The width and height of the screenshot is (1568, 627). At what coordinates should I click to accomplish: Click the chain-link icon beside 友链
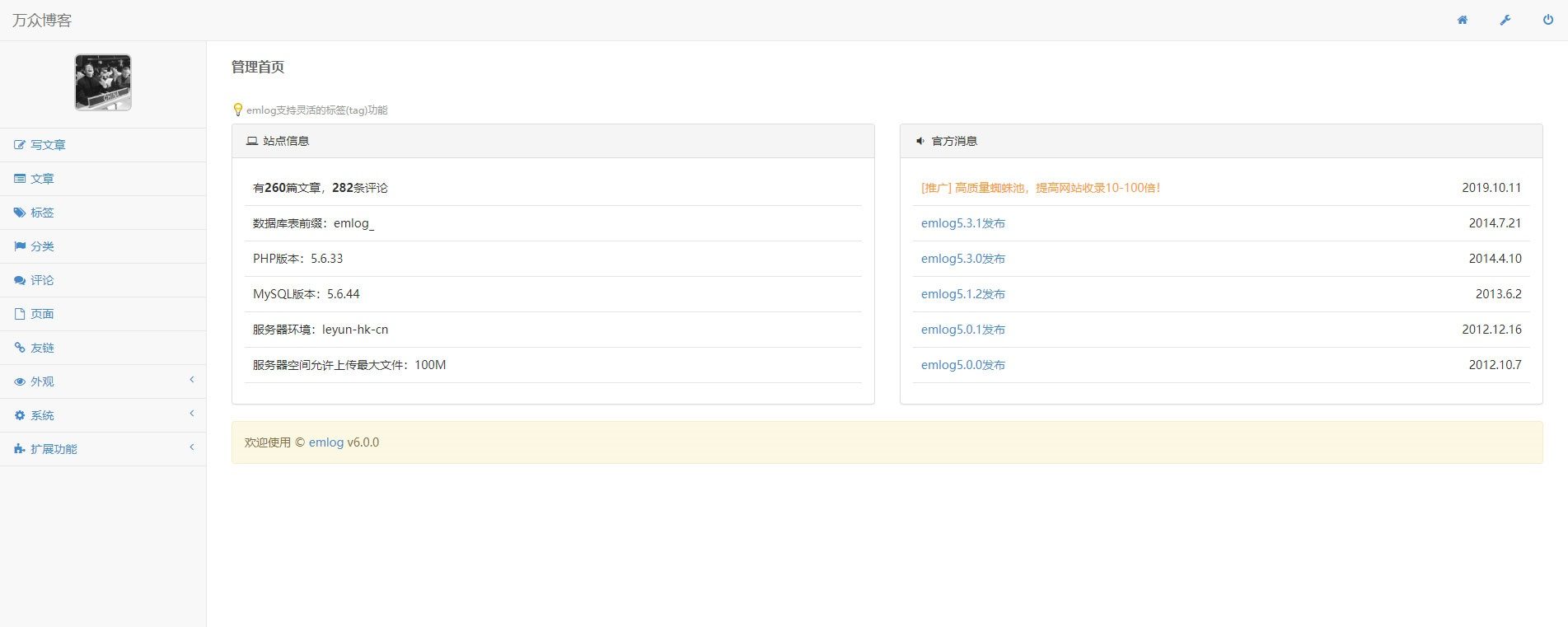pyautogui.click(x=20, y=348)
